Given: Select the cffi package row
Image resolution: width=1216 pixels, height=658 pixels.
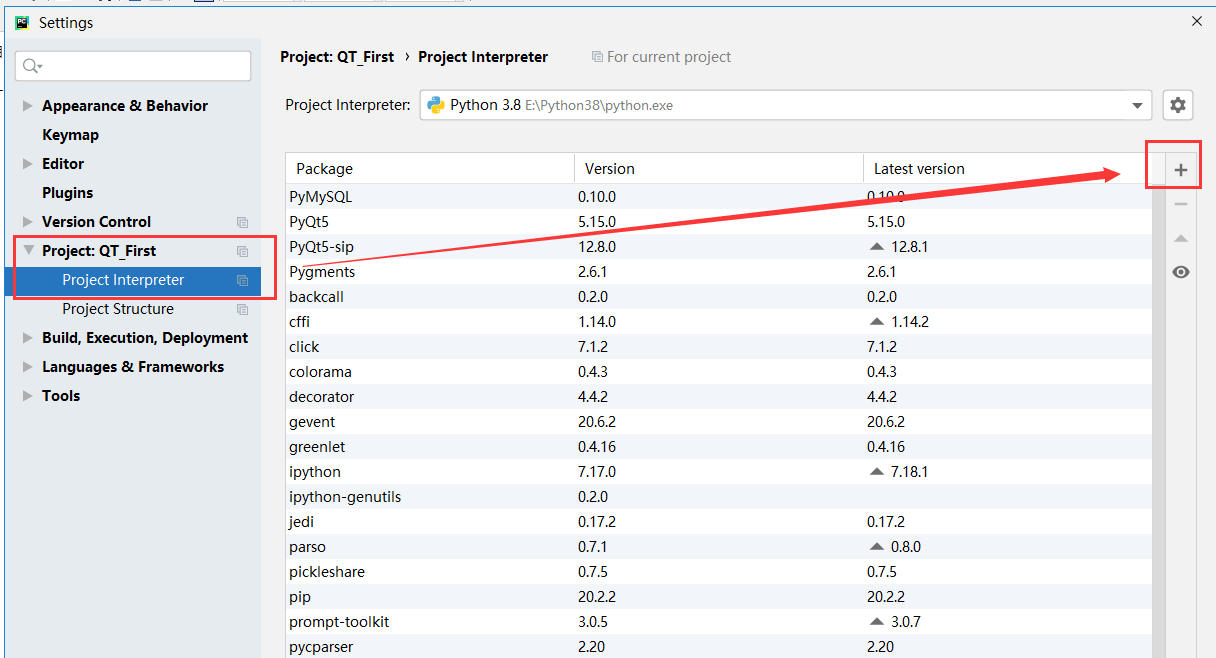Looking at the screenshot, I should click(x=718, y=322).
